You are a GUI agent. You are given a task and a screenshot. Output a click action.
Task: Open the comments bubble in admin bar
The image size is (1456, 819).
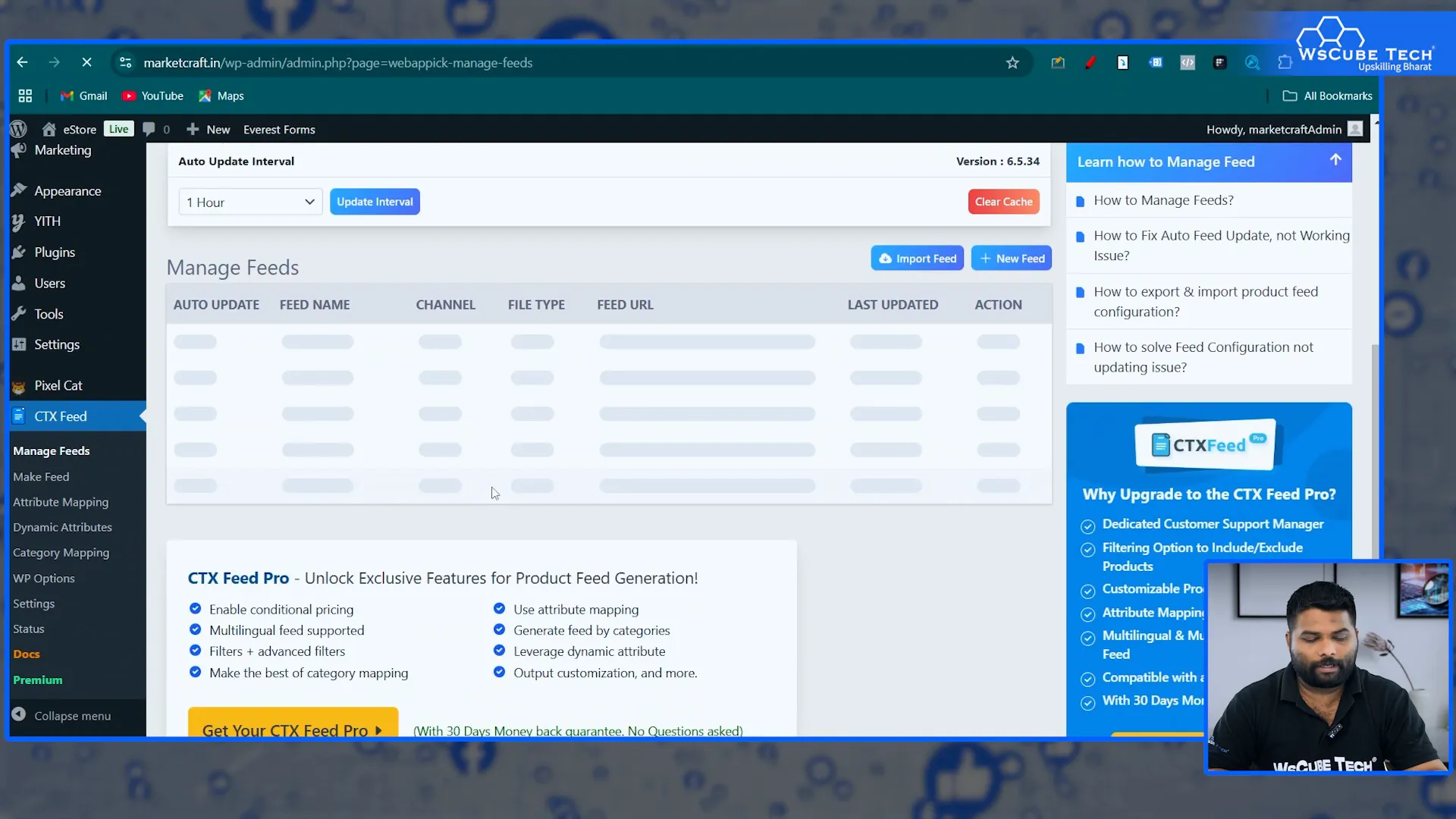156,129
